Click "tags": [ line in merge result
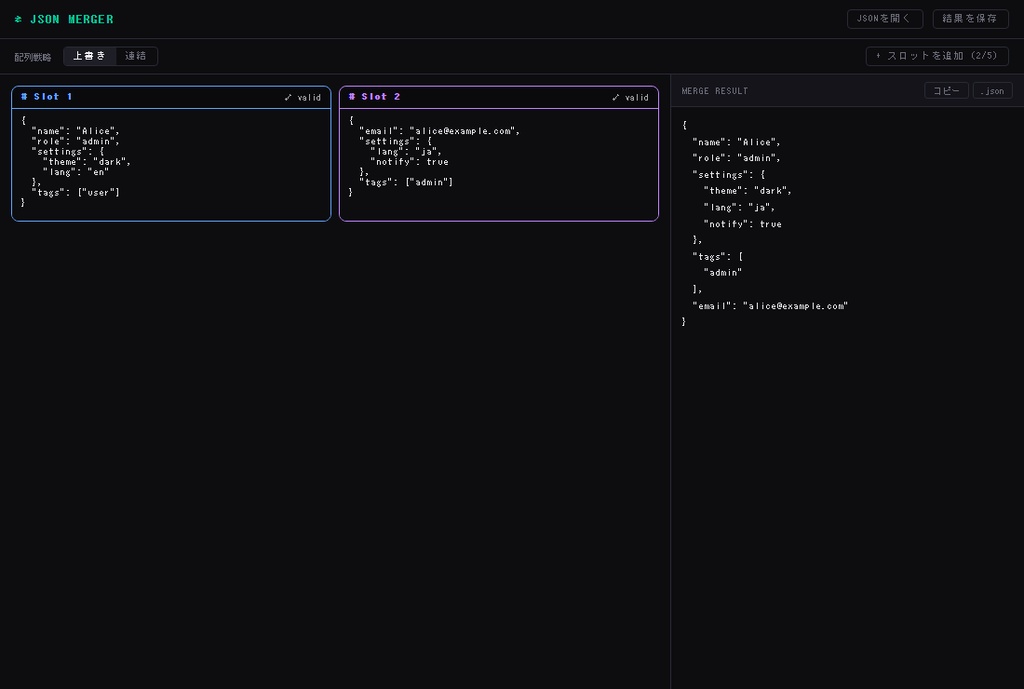The width and height of the screenshot is (1024, 689). (x=718, y=257)
